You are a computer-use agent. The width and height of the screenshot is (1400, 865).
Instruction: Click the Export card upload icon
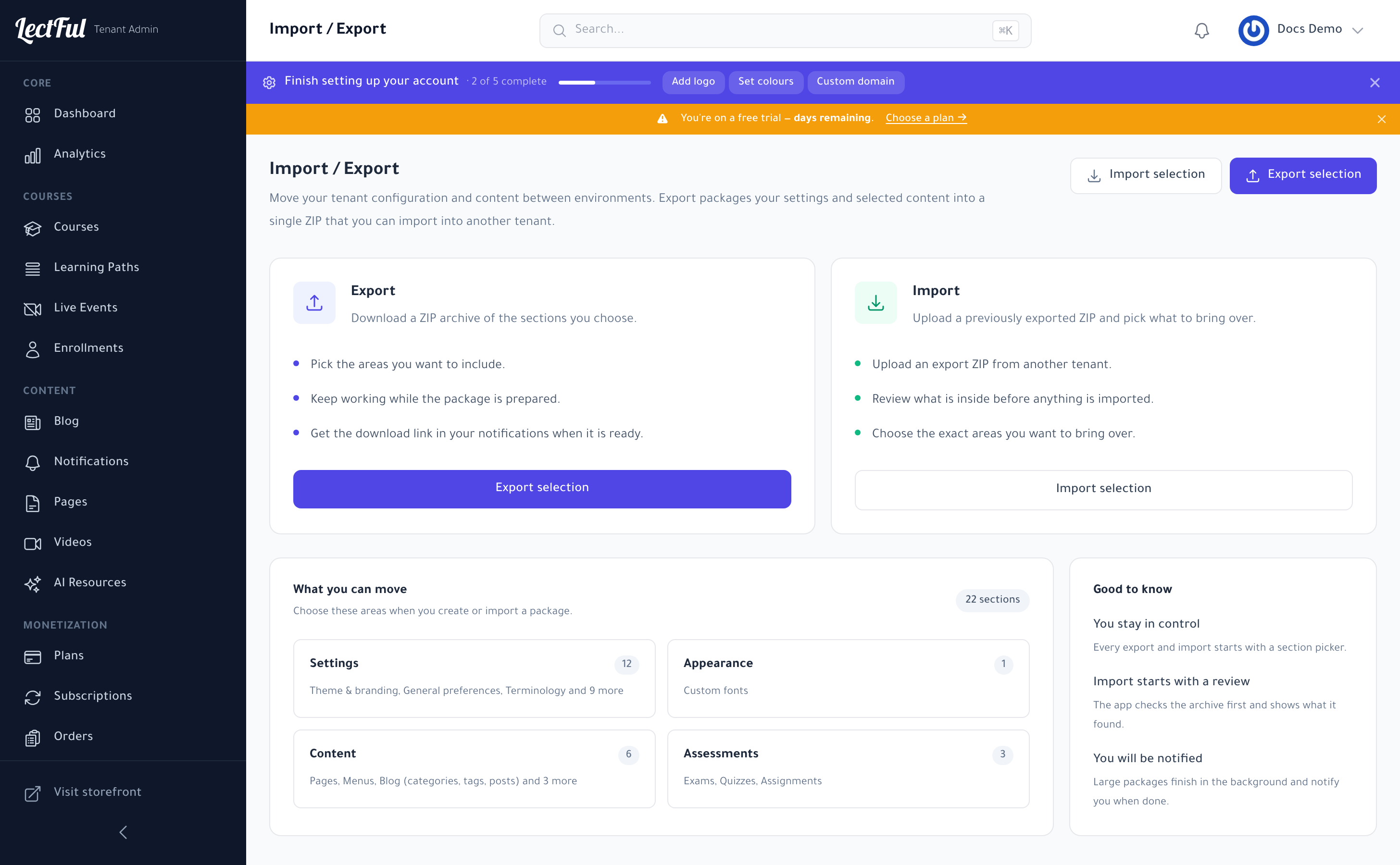click(x=314, y=303)
